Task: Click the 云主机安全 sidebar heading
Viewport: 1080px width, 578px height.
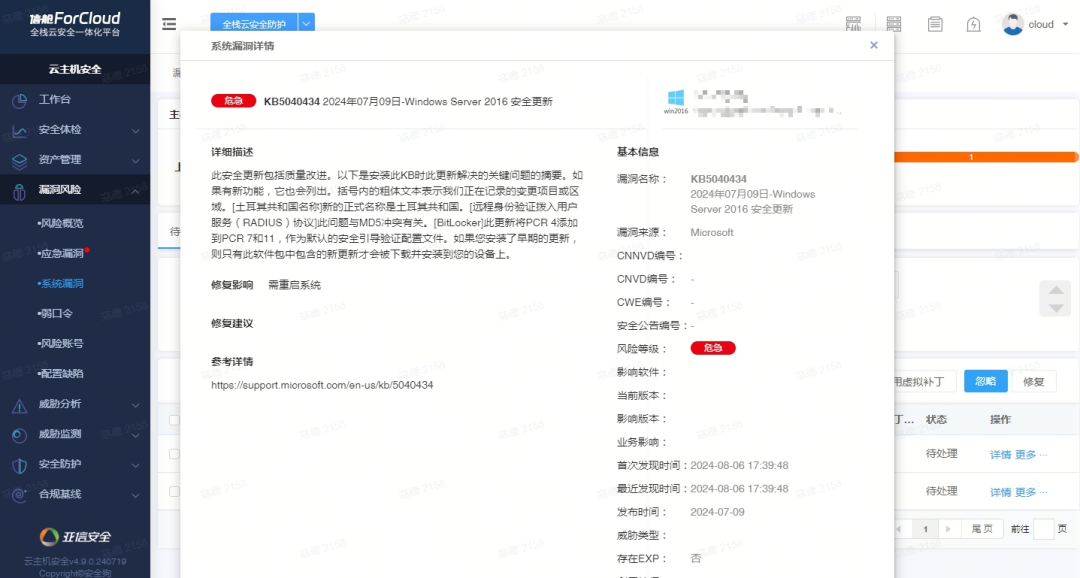Action: pos(75,69)
